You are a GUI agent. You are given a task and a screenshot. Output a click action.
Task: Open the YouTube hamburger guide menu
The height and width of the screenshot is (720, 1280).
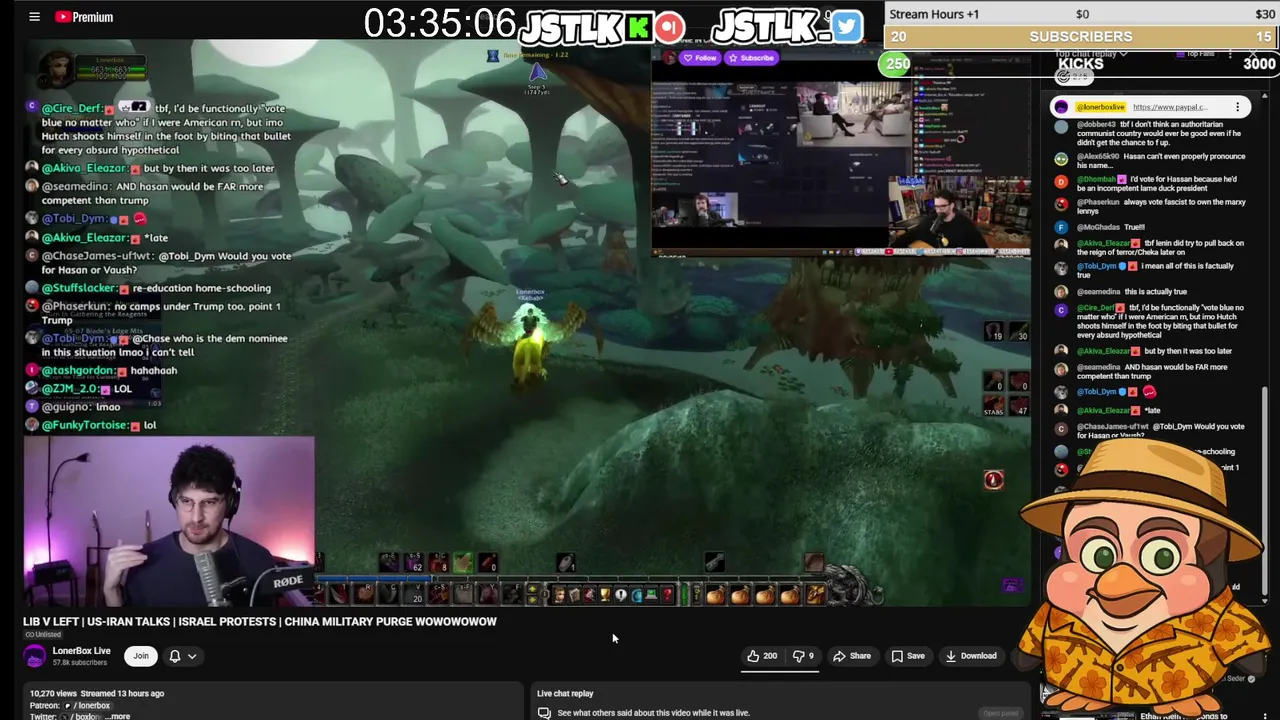[34, 17]
